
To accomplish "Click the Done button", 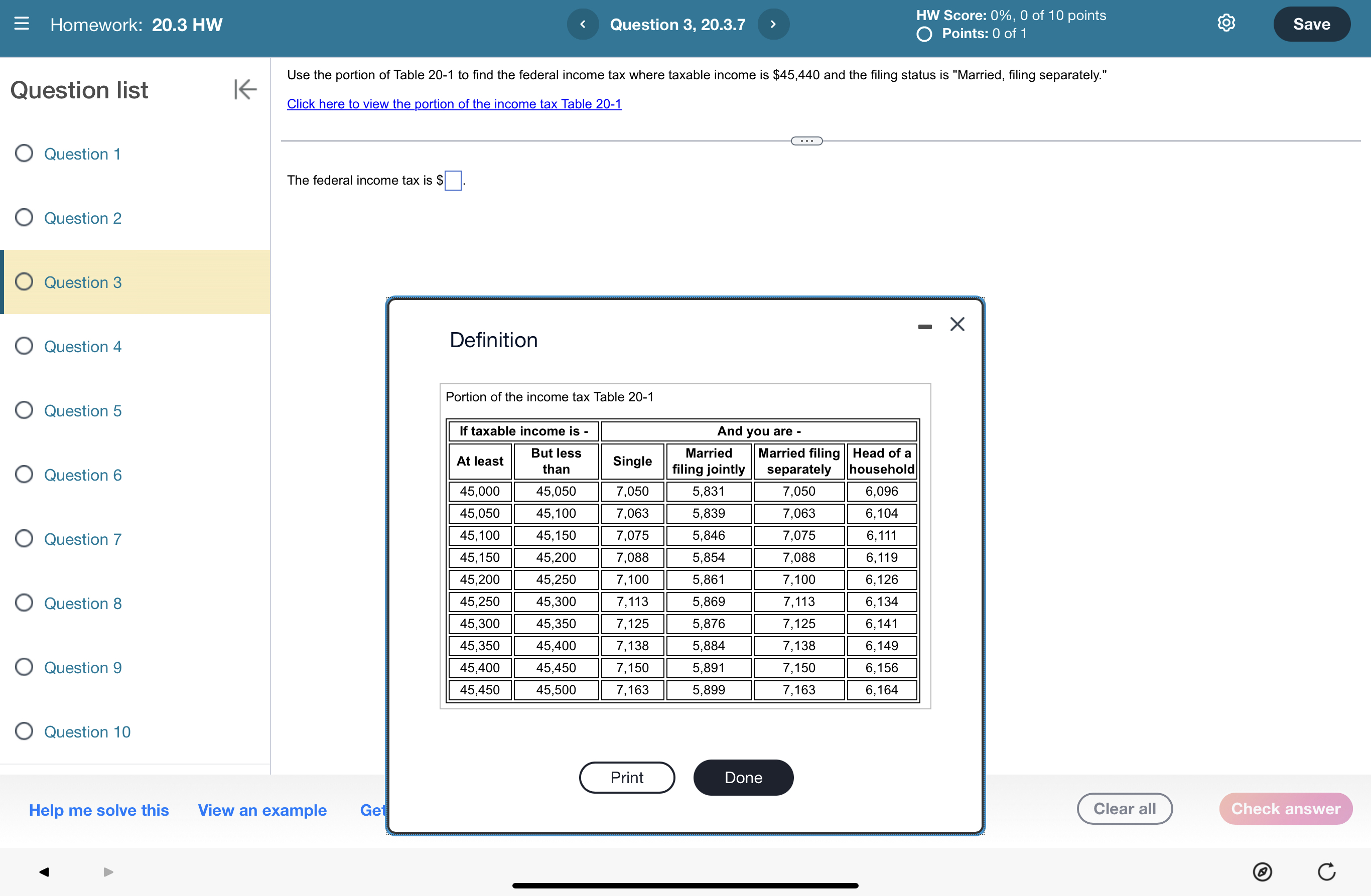I will (x=743, y=778).
